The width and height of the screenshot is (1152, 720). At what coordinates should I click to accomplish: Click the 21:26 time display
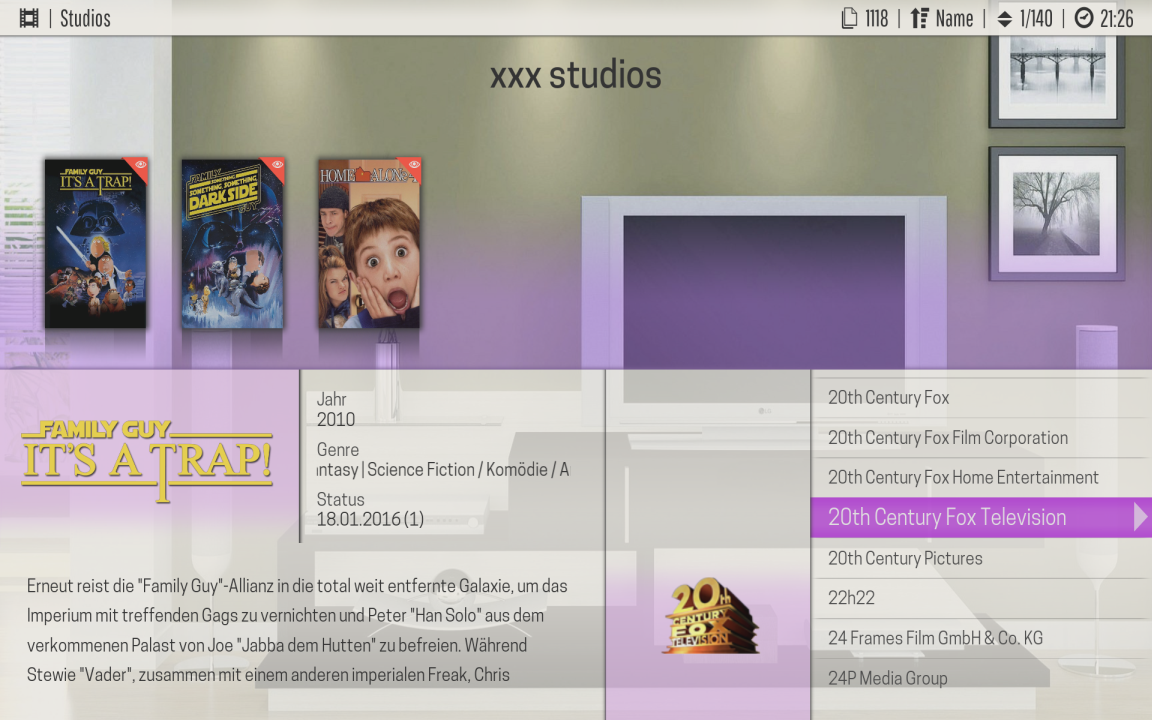[1117, 18]
